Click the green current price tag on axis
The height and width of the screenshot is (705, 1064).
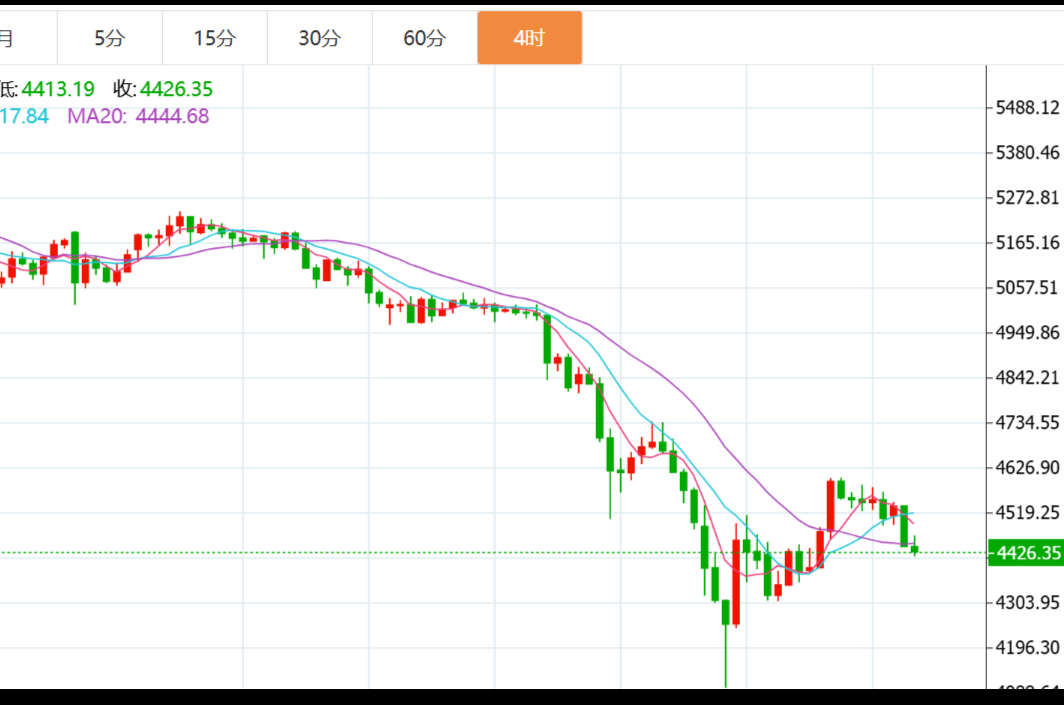click(x=1024, y=553)
